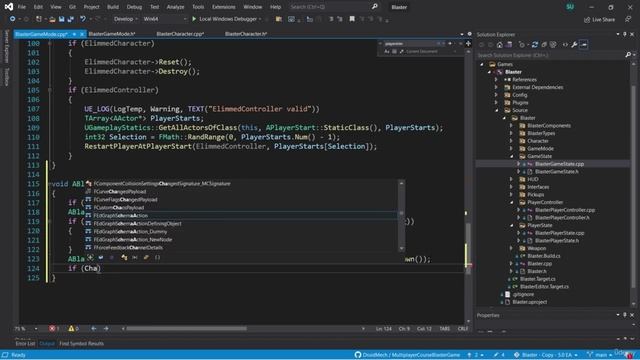Click the Solution Explorer Preview Selected Items icon
Image resolution: width=640 pixels, height=360 pixels.
coord(584,44)
